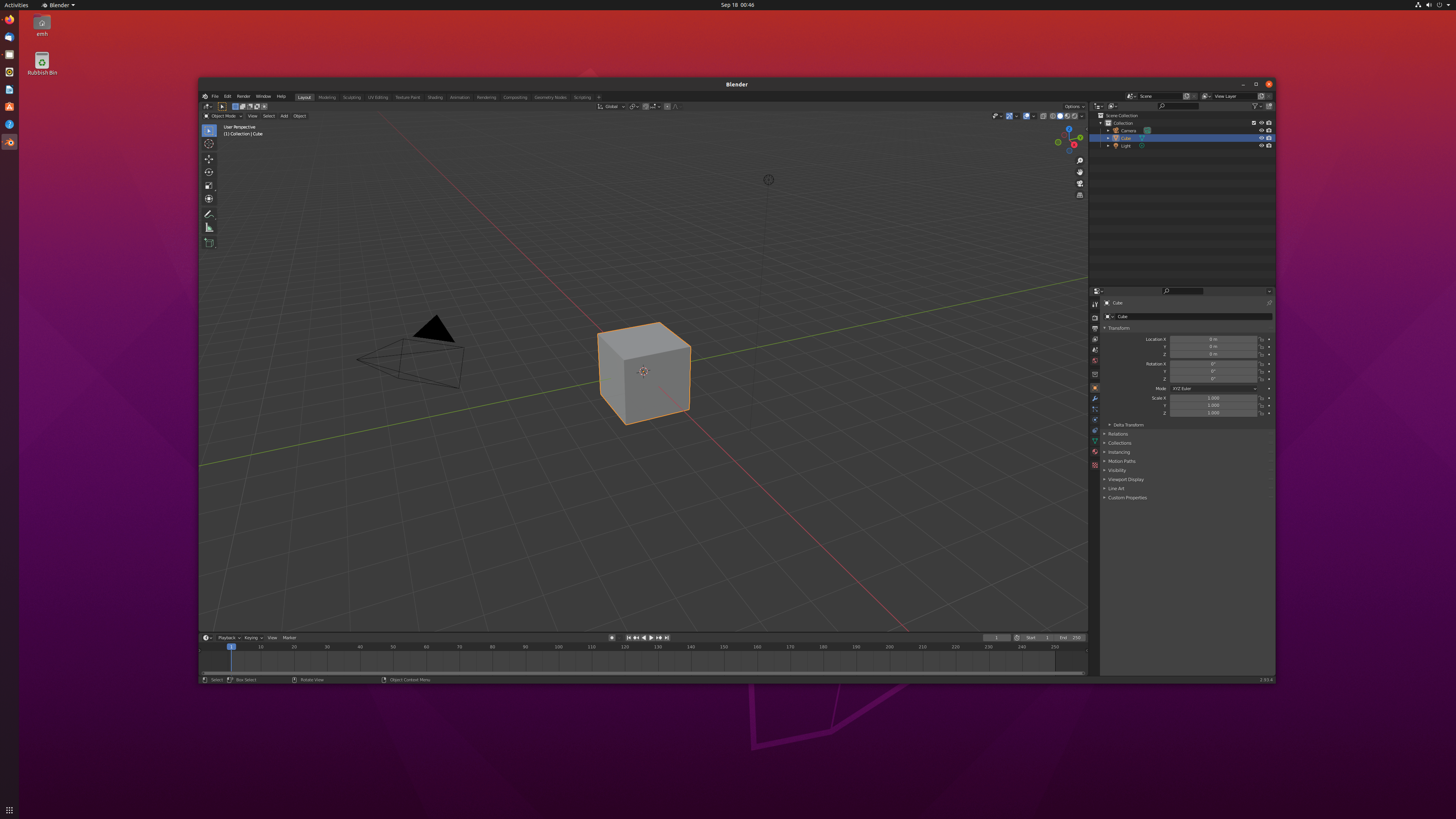This screenshot has height=819, width=1456.
Task: Open the File menu
Action: click(x=215, y=97)
